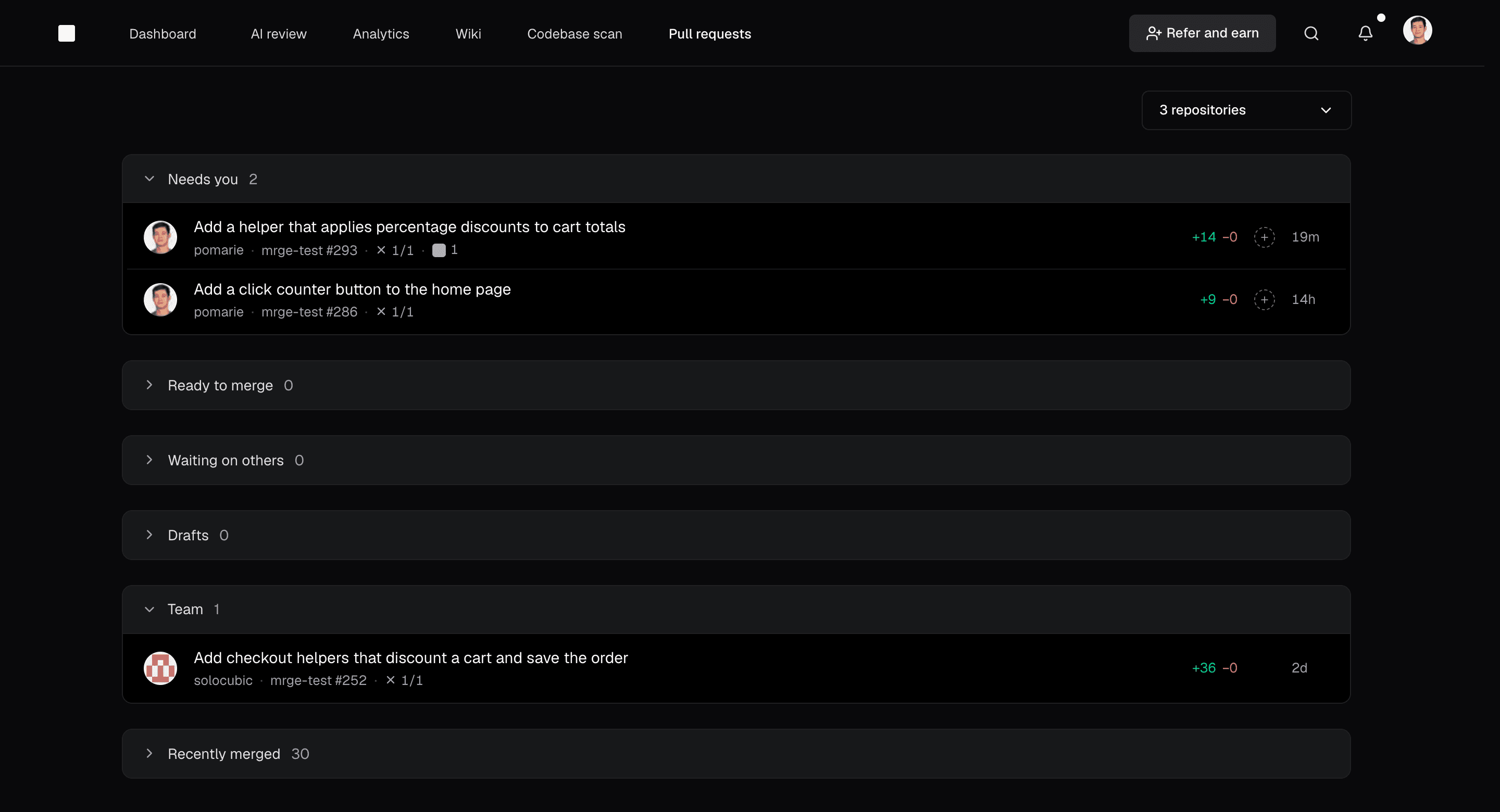Click failed checks X icon on #252
This screenshot has height=812, width=1500.
tap(391, 679)
